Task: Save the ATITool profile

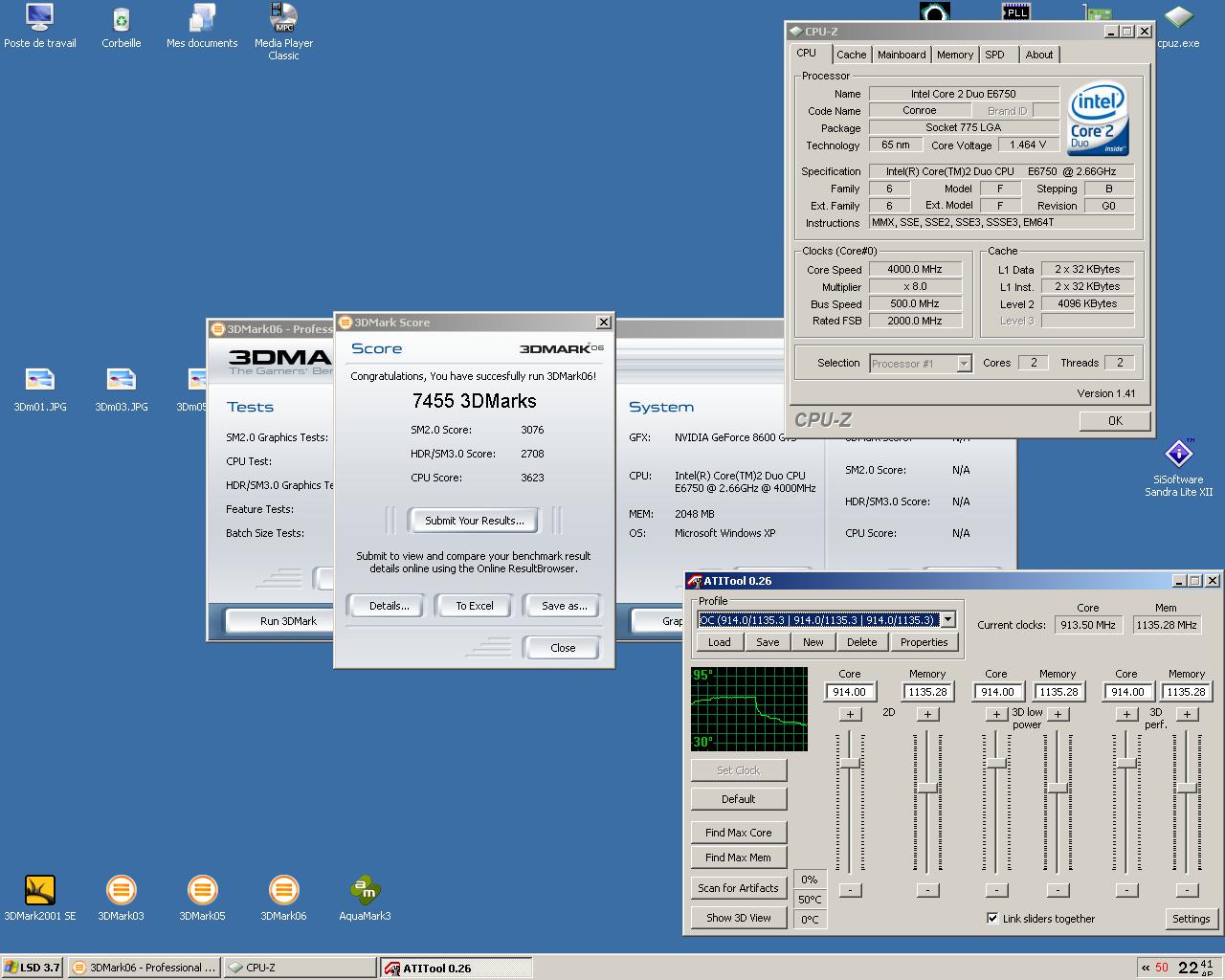Action: [x=768, y=642]
